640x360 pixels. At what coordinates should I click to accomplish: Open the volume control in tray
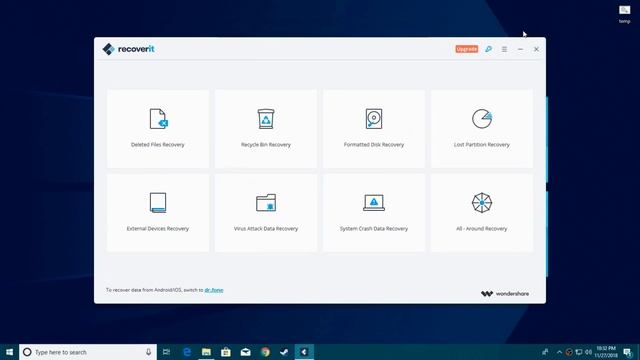[x=588, y=352]
